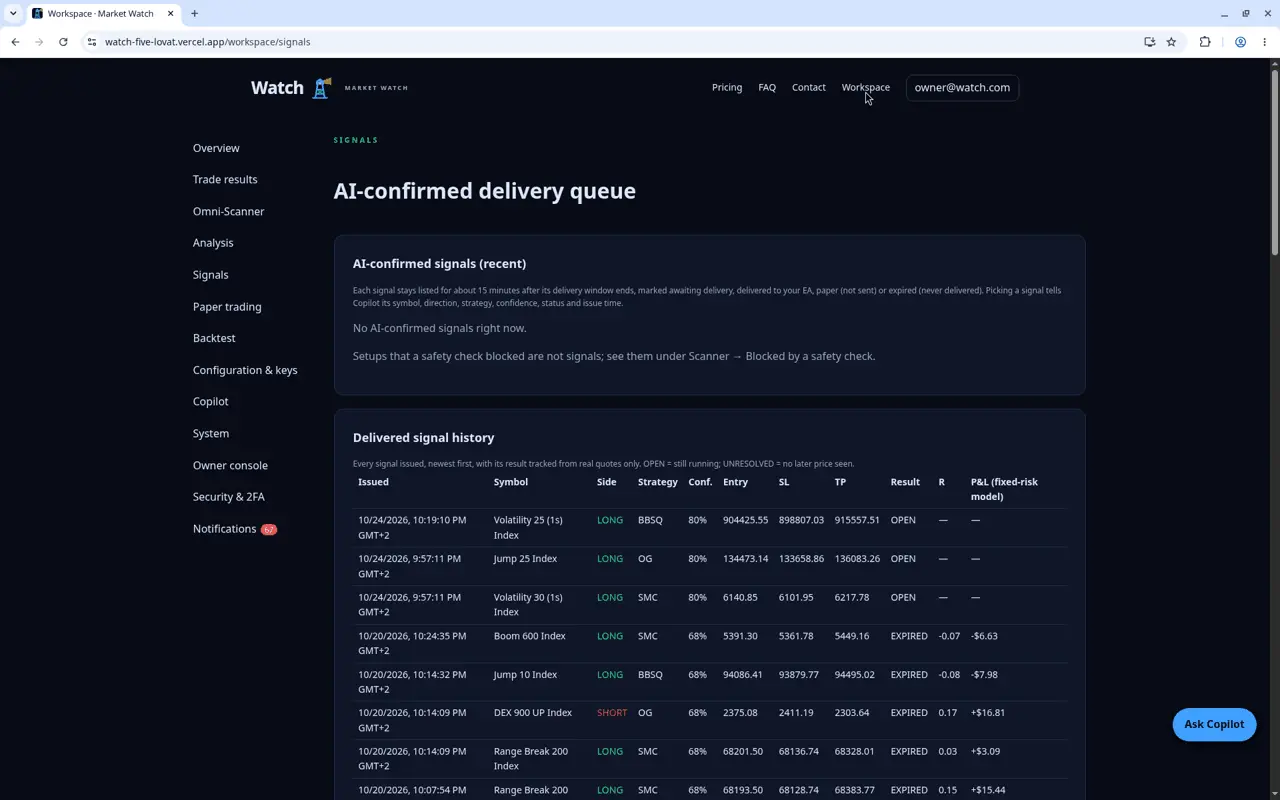
Task: Select Signals in the sidebar
Action: pyautogui.click(x=211, y=275)
